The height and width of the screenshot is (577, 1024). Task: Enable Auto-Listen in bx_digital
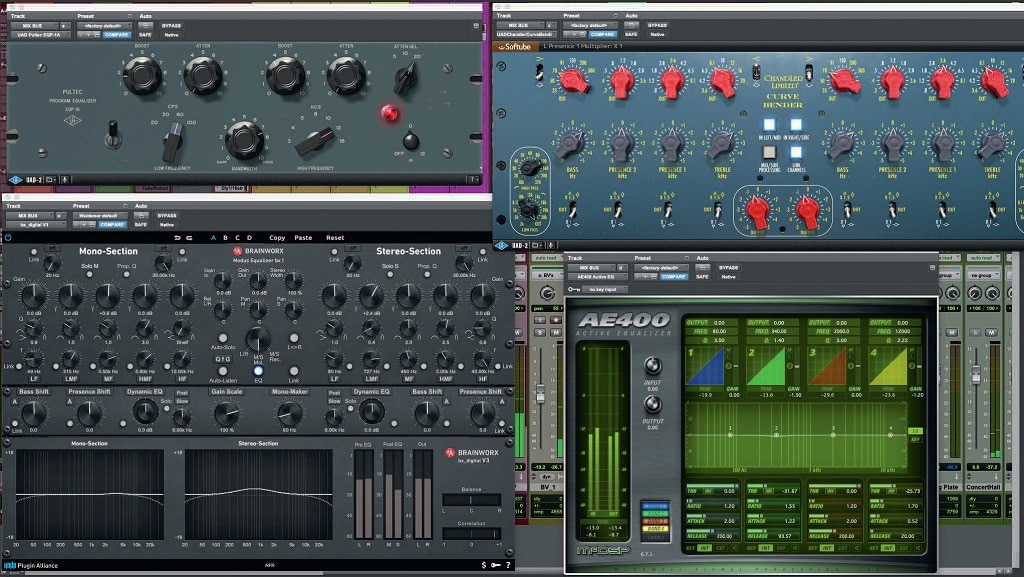coord(223,371)
